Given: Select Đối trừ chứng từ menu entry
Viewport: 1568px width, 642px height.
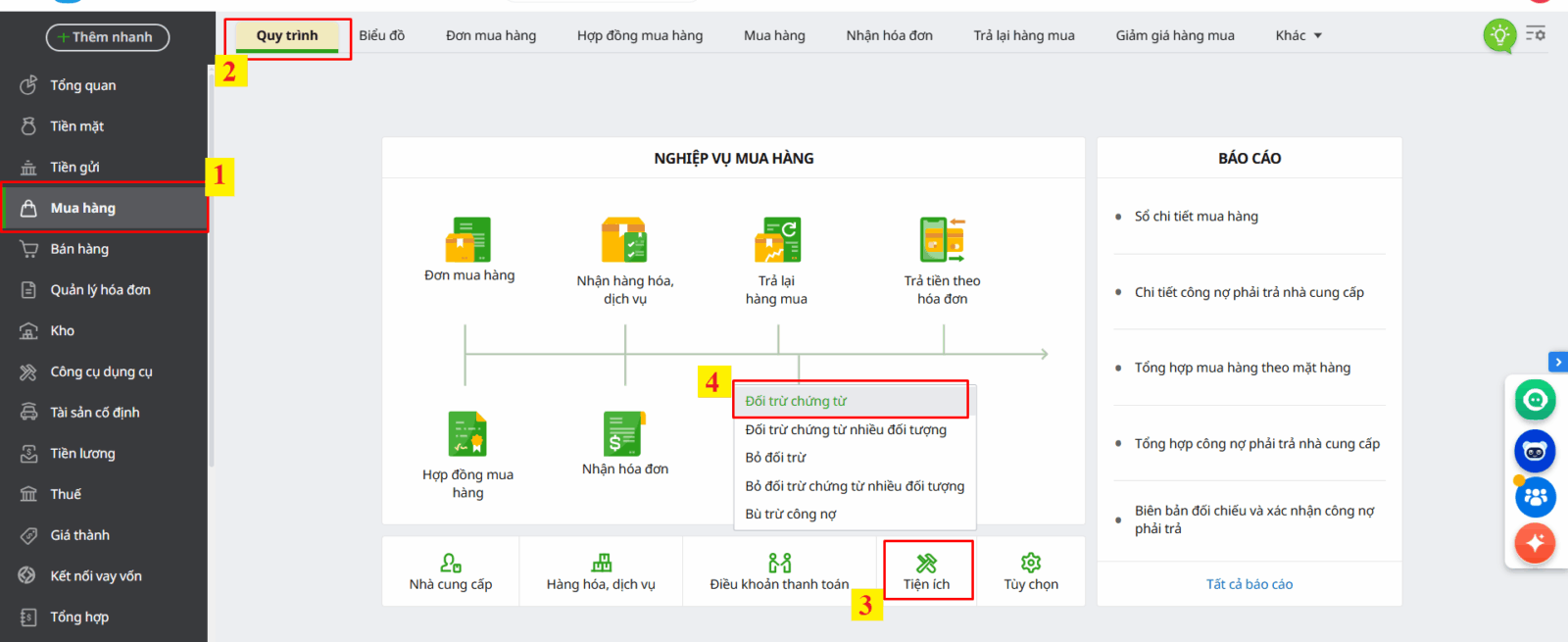Looking at the screenshot, I should coord(796,401).
